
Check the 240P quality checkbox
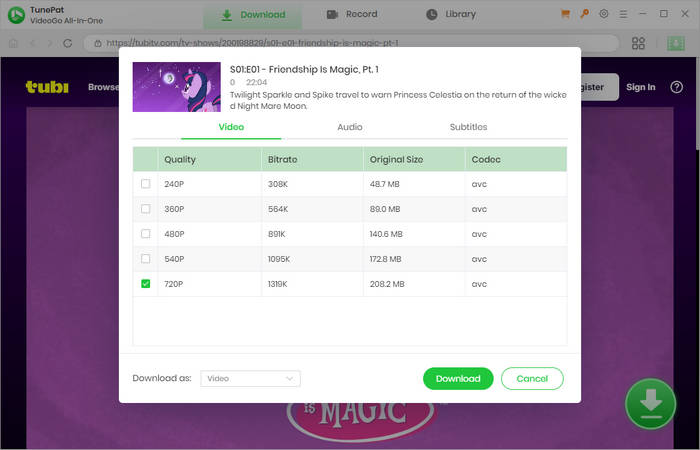click(146, 184)
